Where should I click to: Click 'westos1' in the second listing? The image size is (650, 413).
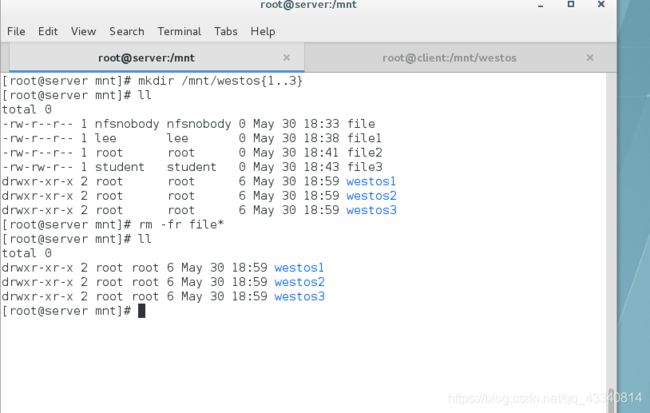[x=299, y=268]
